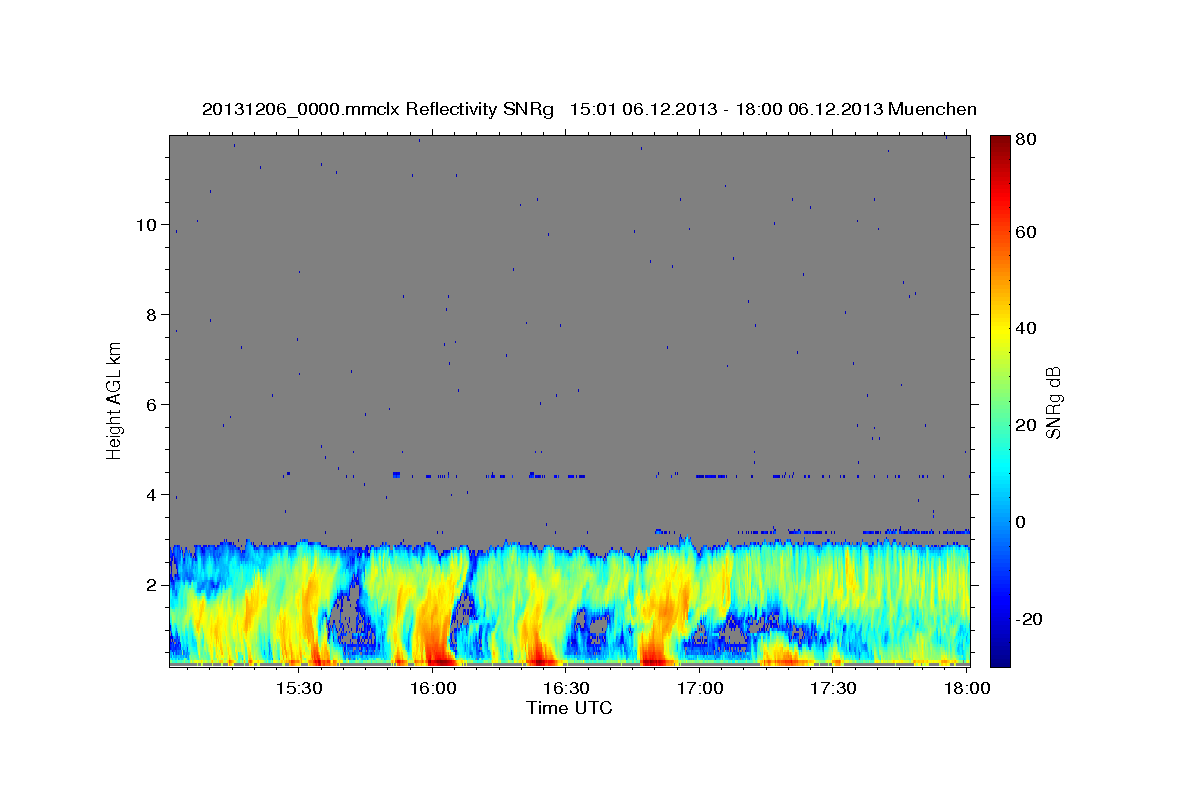Click the height tick label 6
Screen dimensions: 1200x800
[x=151, y=405]
